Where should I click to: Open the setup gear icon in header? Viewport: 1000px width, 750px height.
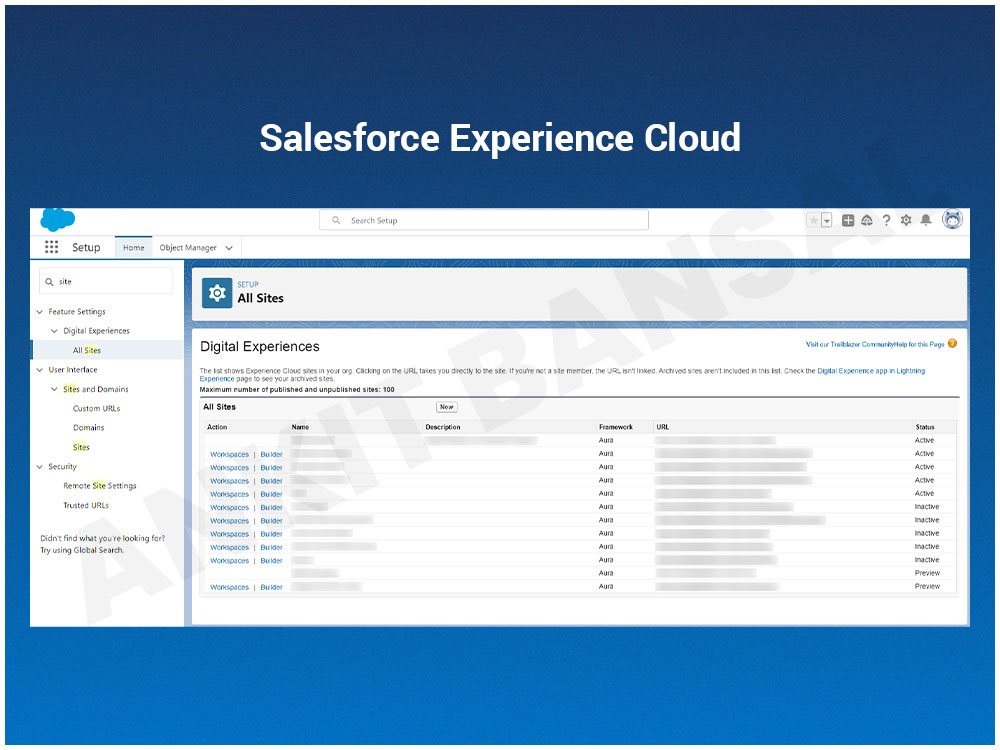tap(906, 220)
